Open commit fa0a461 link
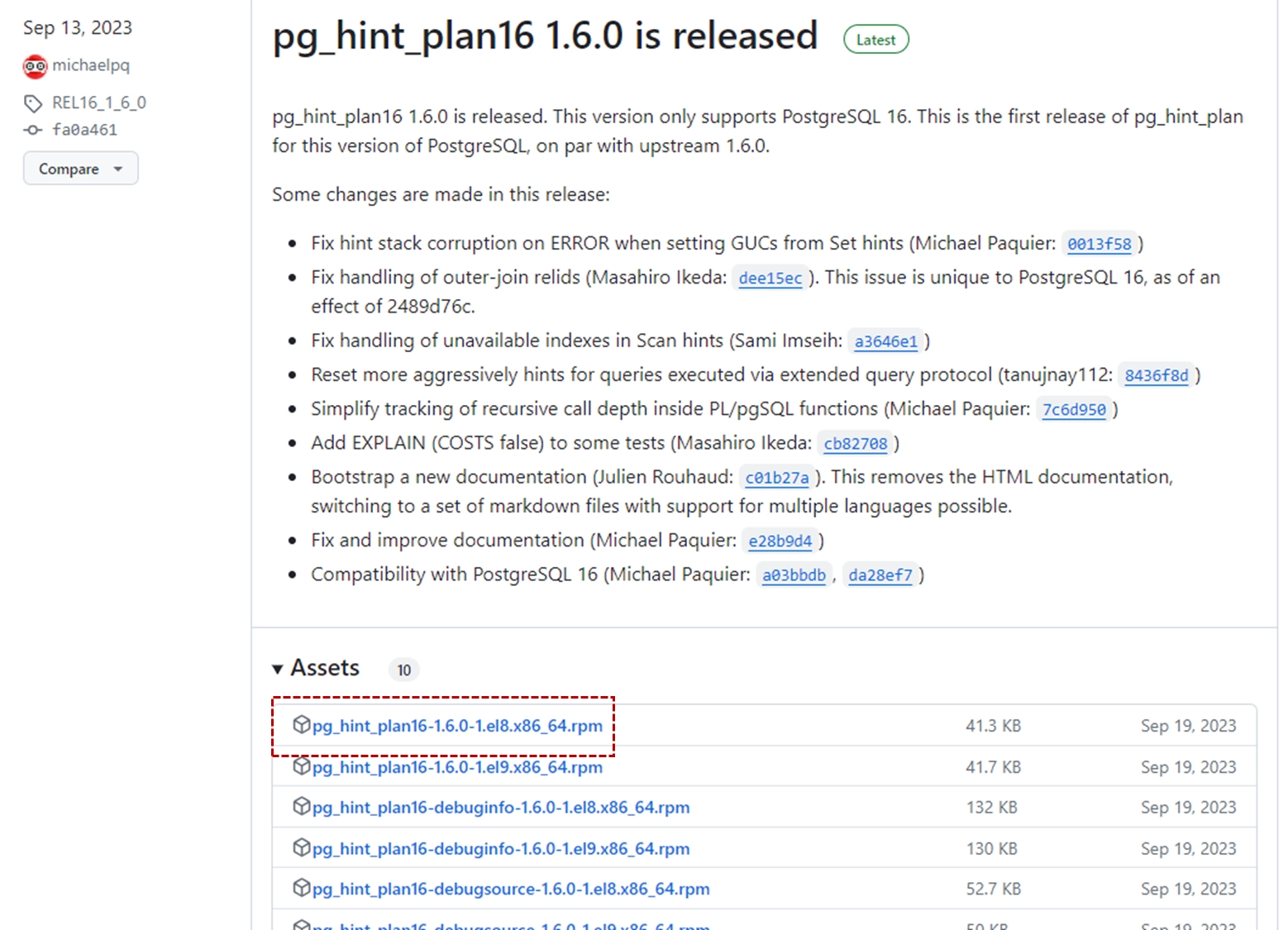This screenshot has width=1288, height=930. [85, 130]
